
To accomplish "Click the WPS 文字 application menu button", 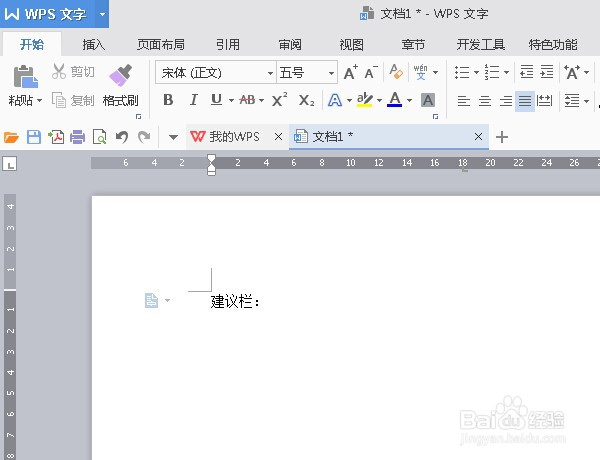I will pos(47,14).
